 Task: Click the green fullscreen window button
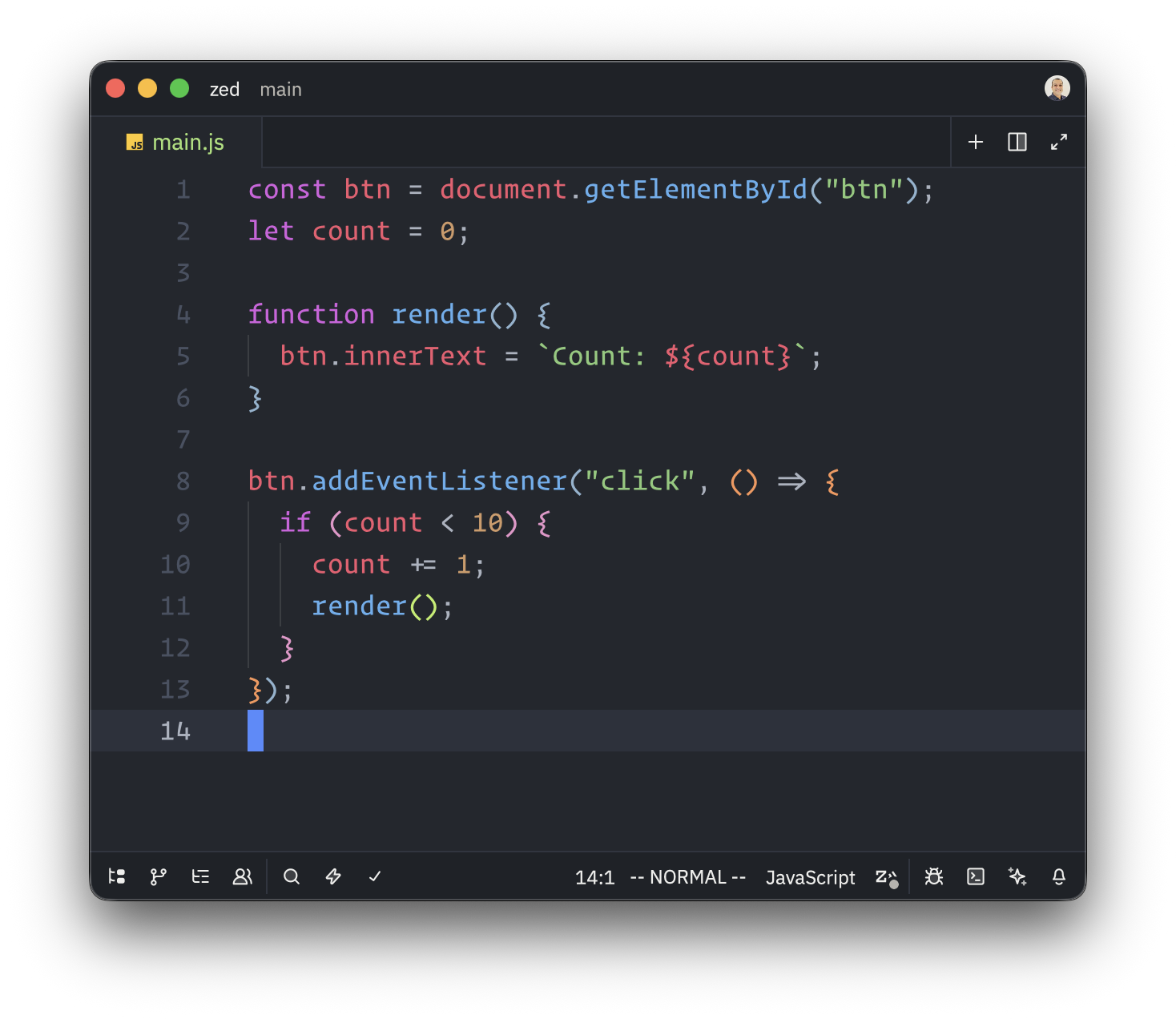[179, 88]
